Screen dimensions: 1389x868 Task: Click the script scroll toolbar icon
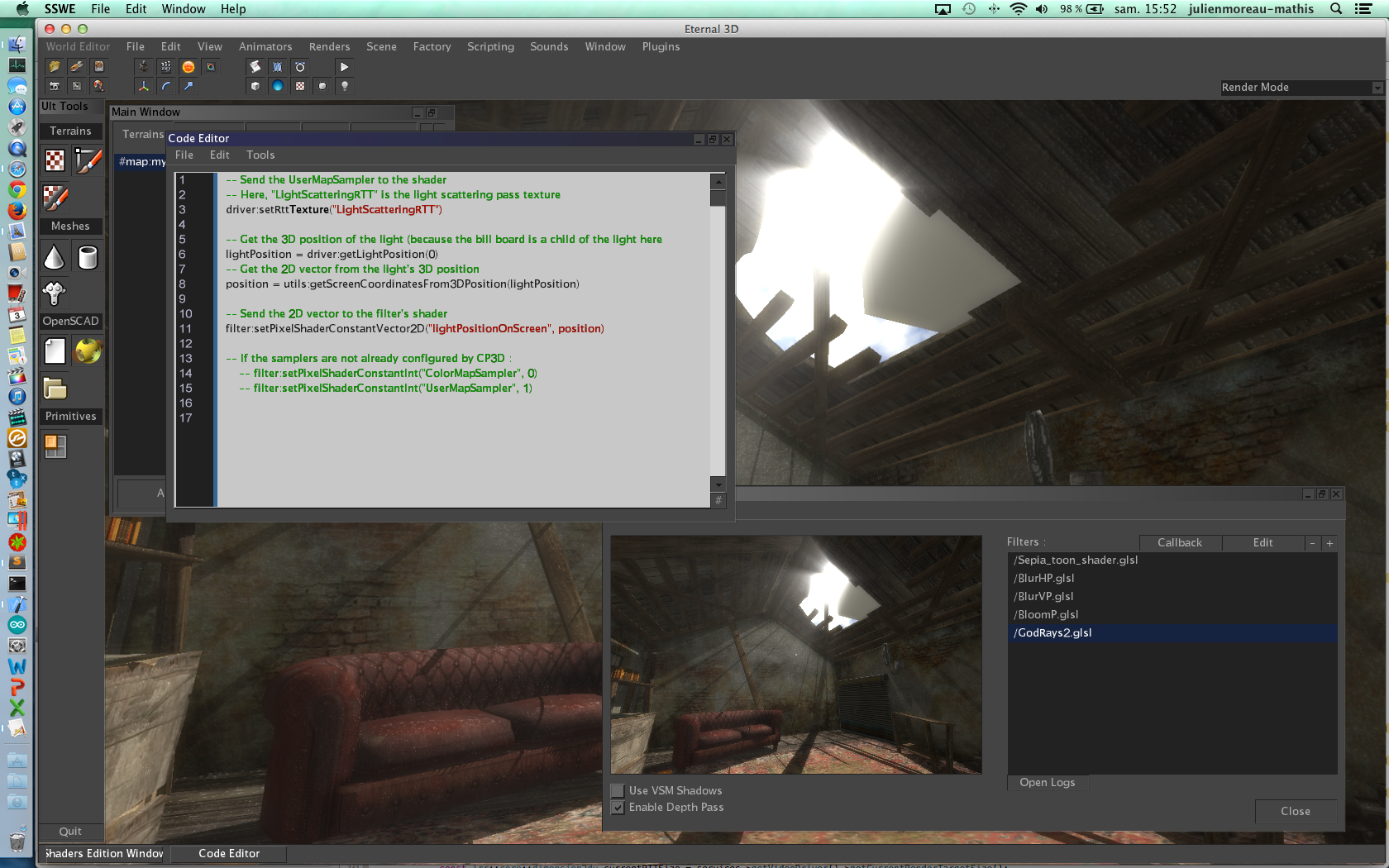(255, 66)
